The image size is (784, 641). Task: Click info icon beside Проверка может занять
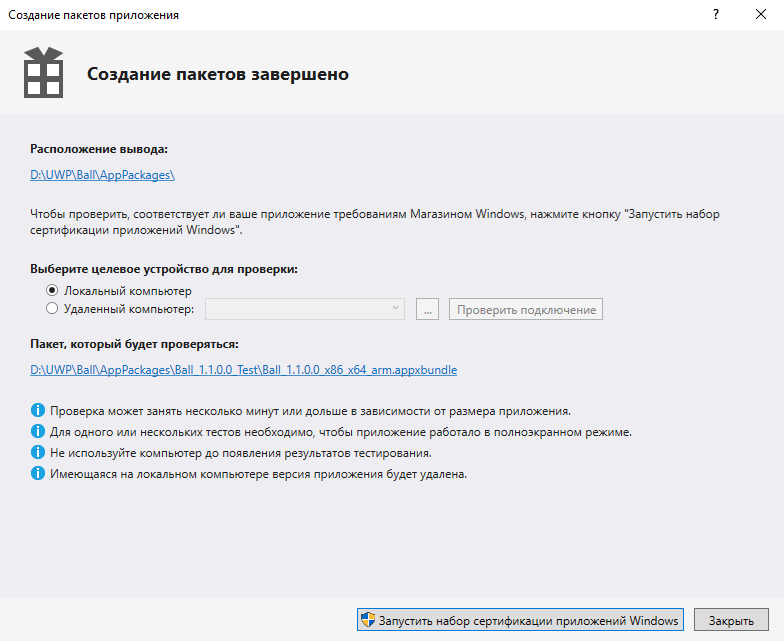pyautogui.click(x=38, y=410)
